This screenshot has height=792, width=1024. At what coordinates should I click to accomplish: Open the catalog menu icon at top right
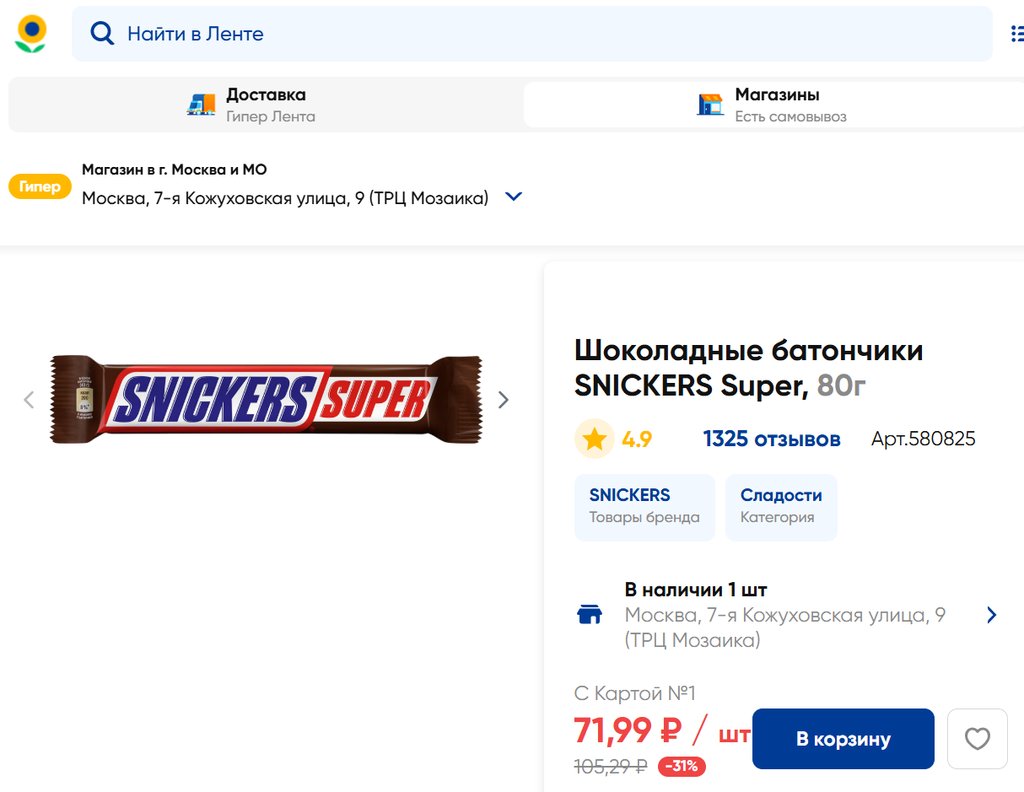tap(1017, 34)
